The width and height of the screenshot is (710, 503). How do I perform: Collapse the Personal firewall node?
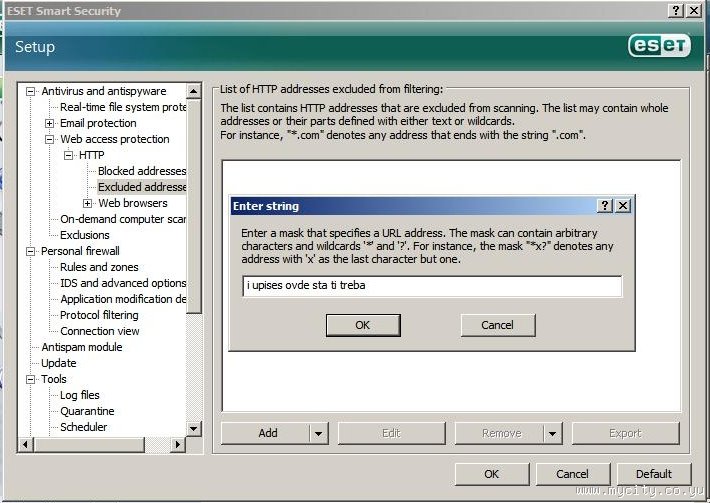[30, 251]
